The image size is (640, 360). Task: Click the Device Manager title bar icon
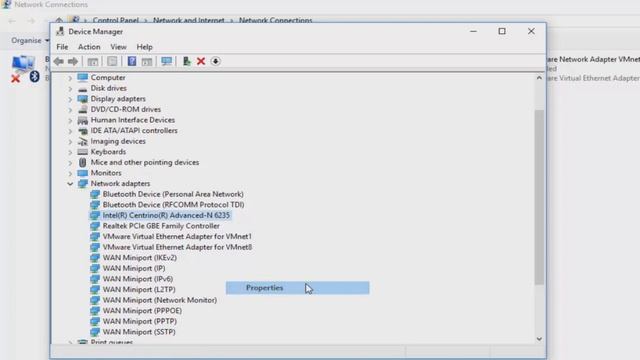(x=60, y=31)
